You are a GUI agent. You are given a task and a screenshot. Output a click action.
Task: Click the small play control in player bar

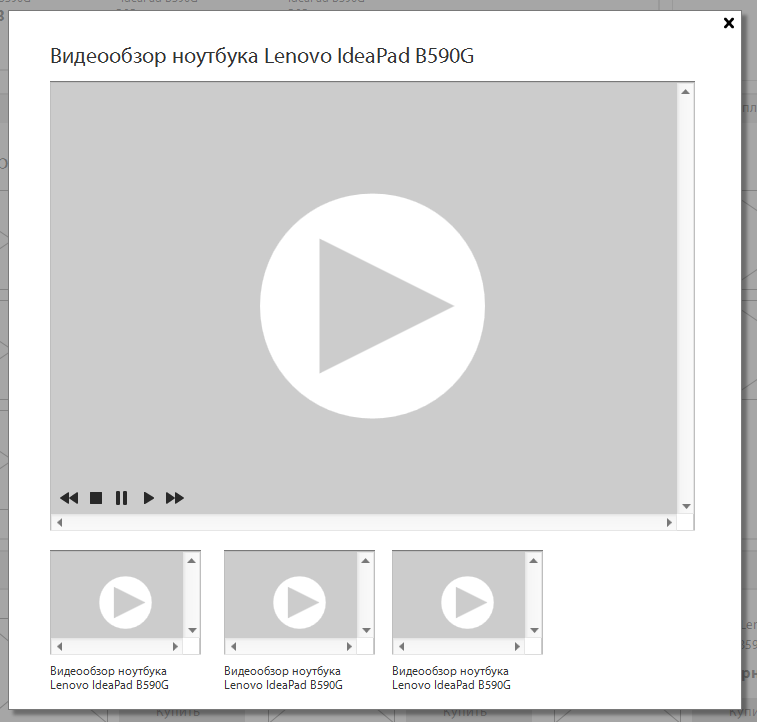149,498
